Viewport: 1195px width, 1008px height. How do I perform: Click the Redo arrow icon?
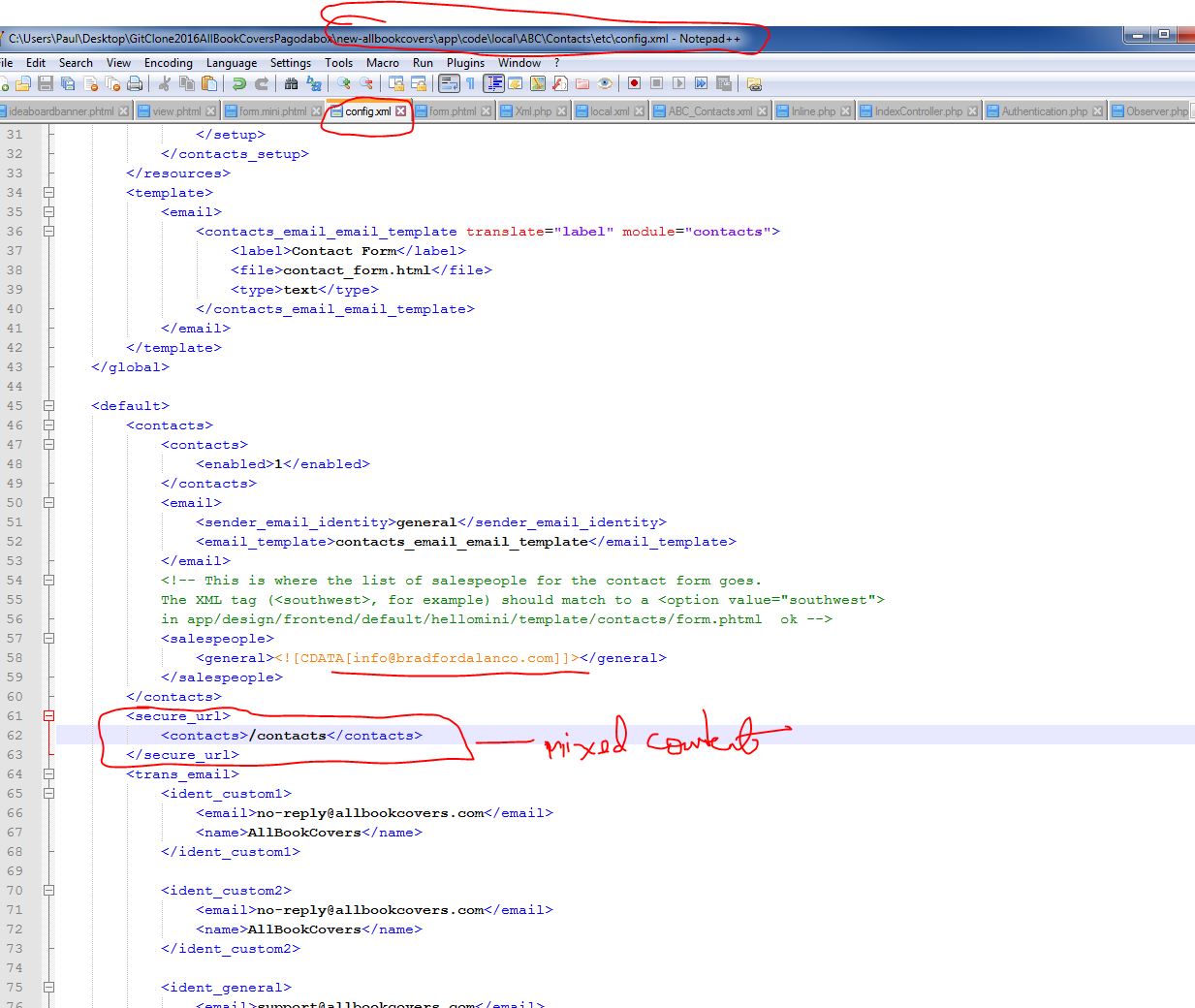click(262, 83)
